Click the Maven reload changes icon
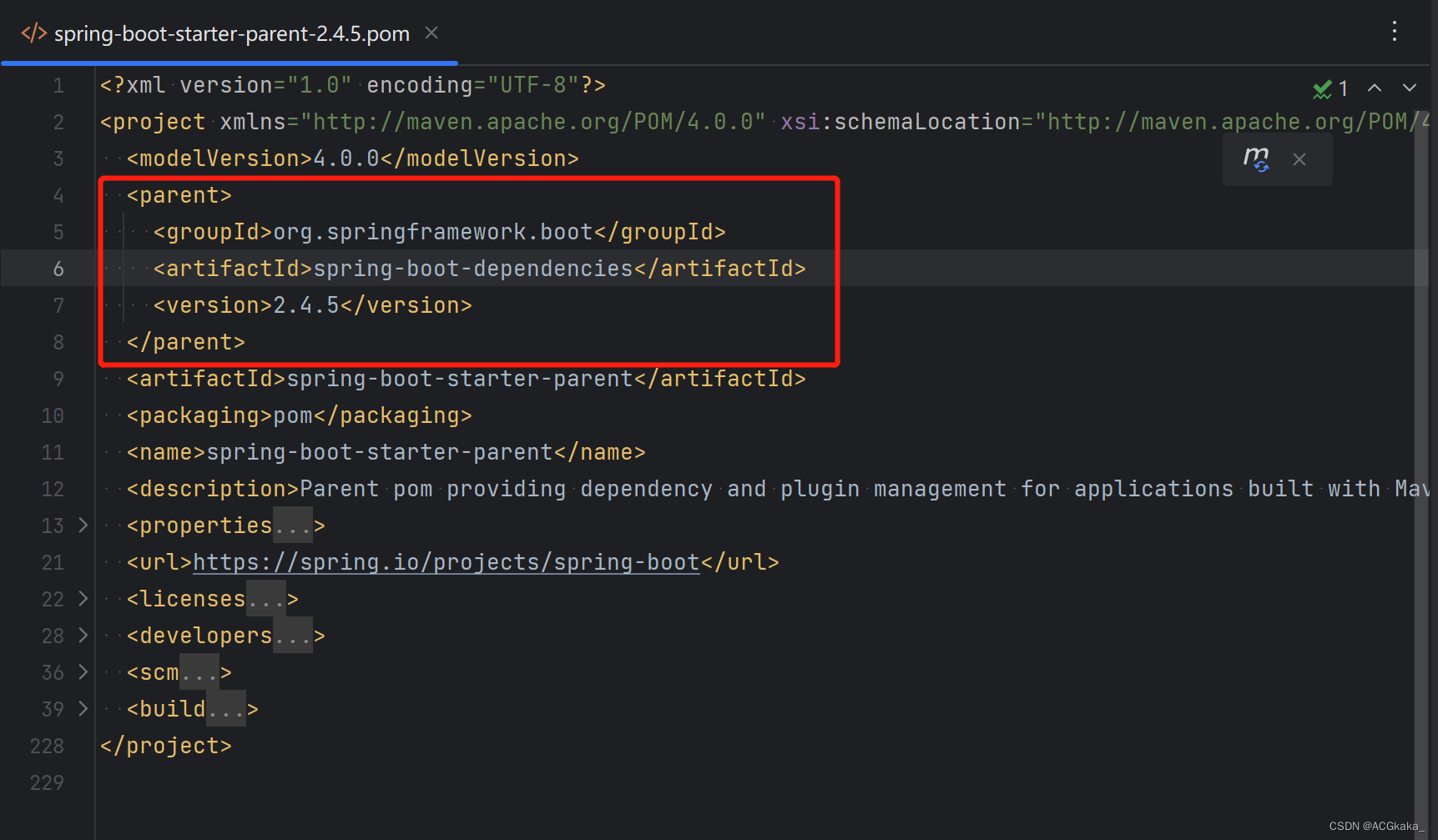 [x=1256, y=158]
